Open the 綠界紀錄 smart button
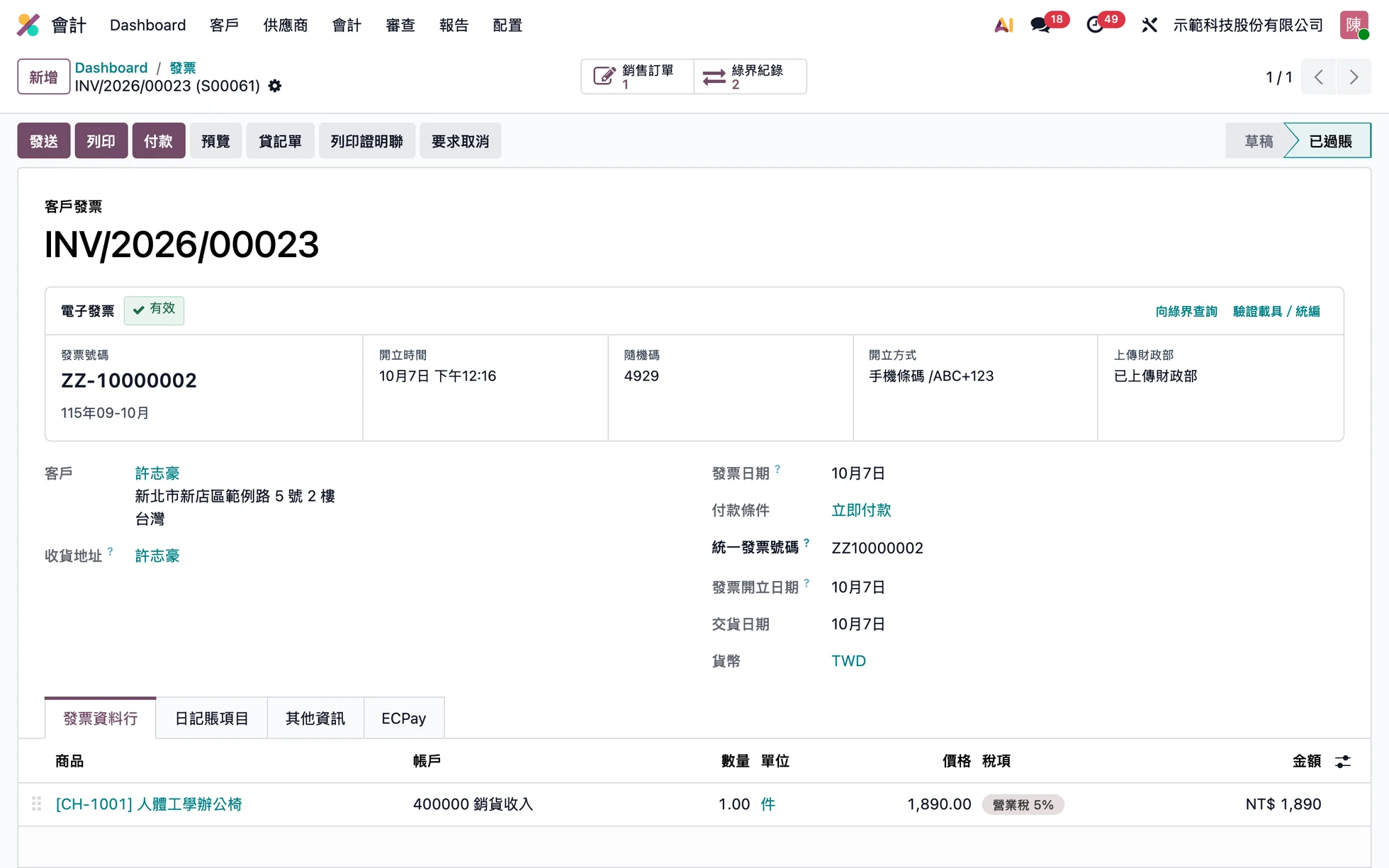This screenshot has width=1389, height=868. [x=750, y=77]
